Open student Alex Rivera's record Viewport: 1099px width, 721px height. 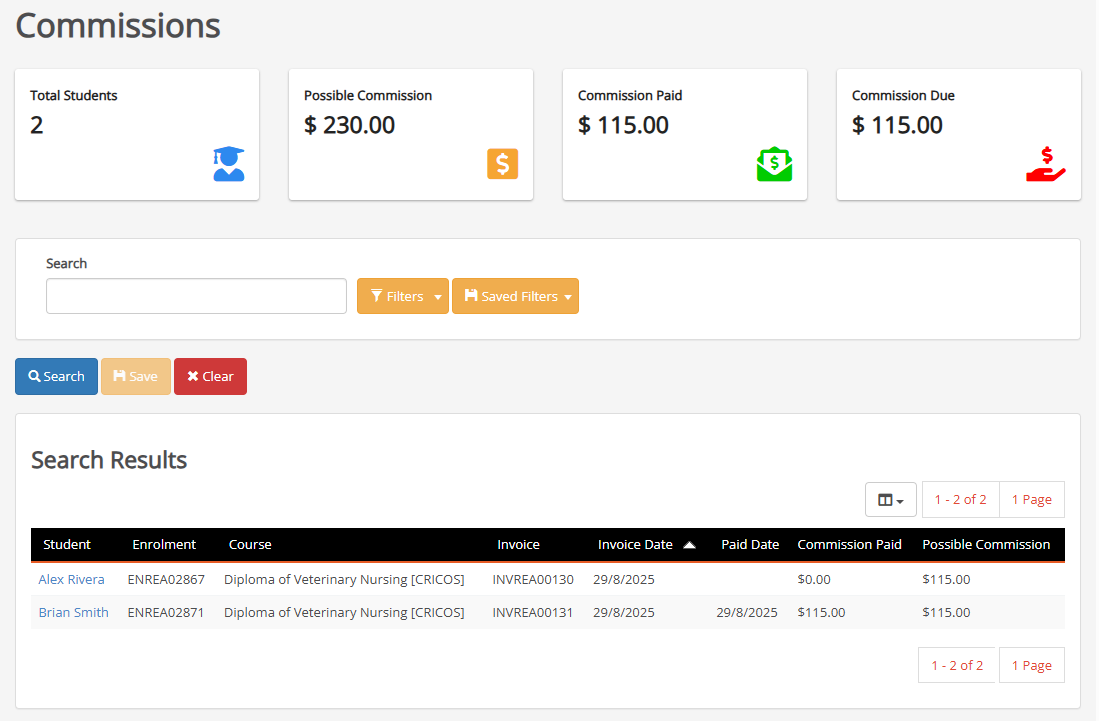tap(71, 579)
